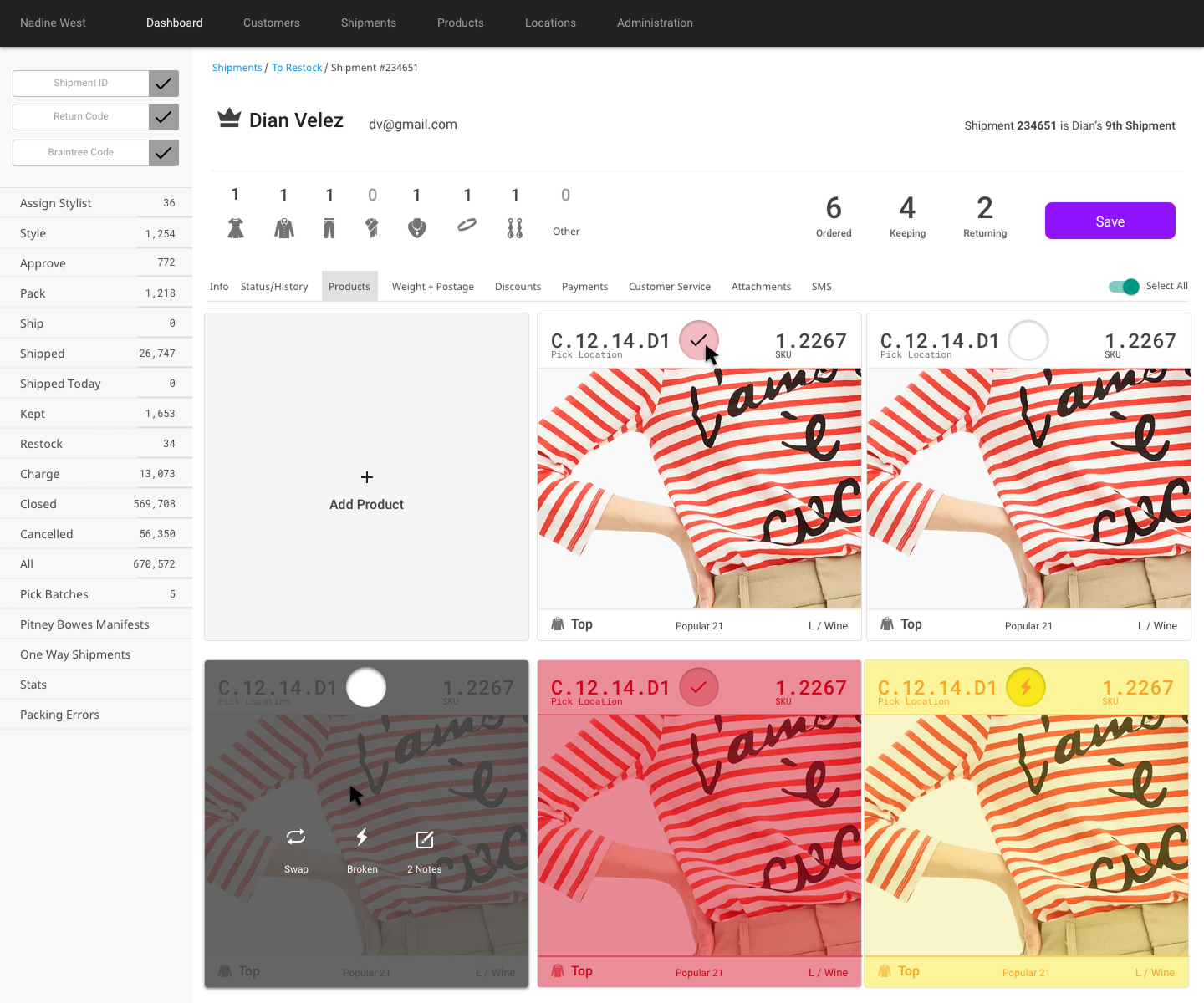Confirm the Shipment ID checkmark button
Screen dimensions: 1204x1003
[164, 84]
